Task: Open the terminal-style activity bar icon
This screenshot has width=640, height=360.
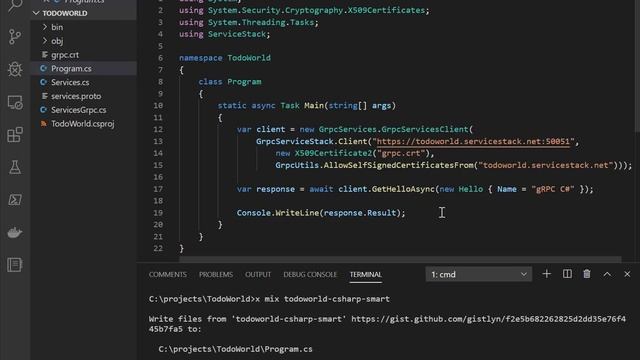Action: tap(15, 200)
